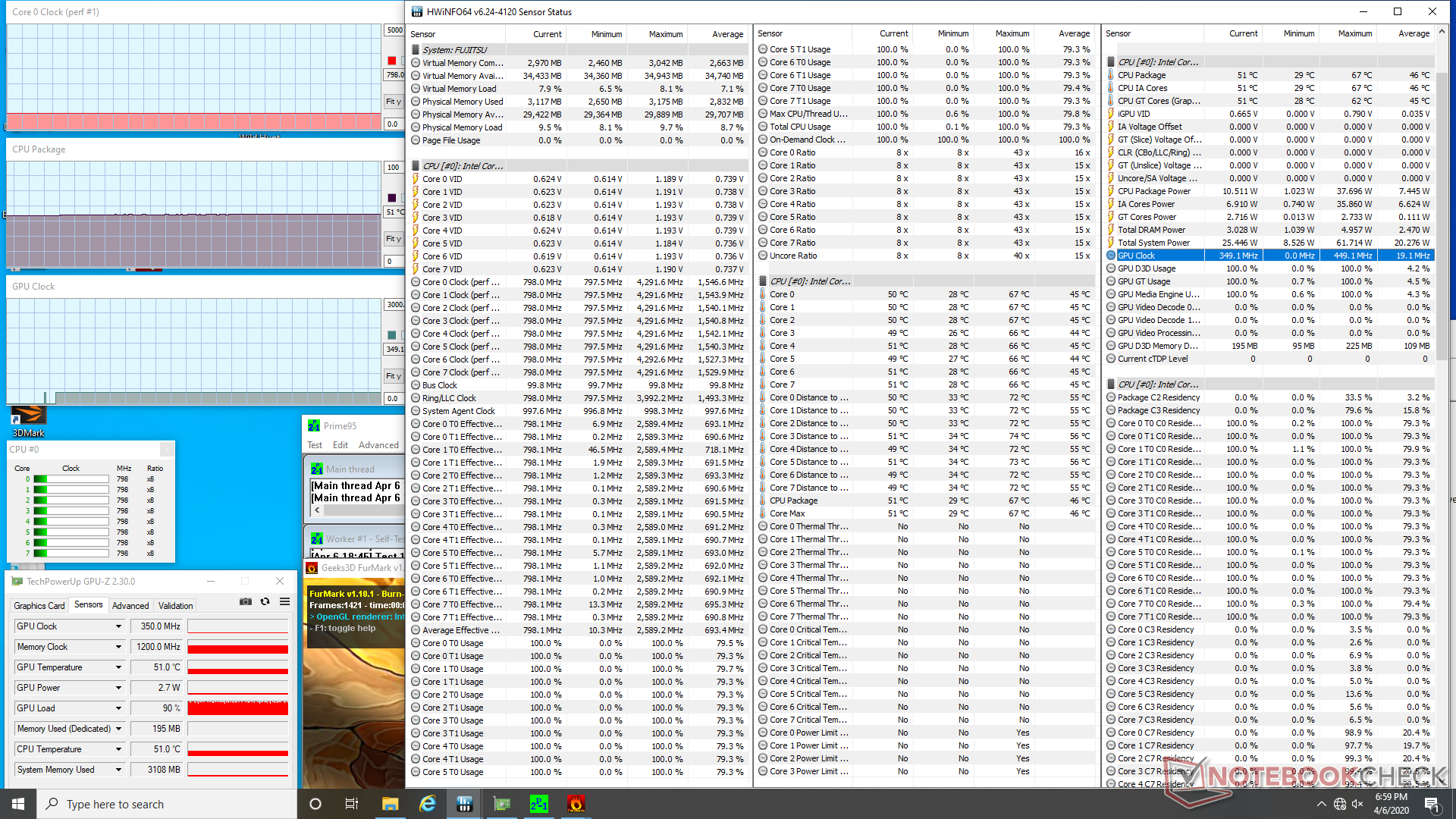Screen dimensions: 1456x819
Task: Select the Uncore Ratio row
Action: [925, 256]
